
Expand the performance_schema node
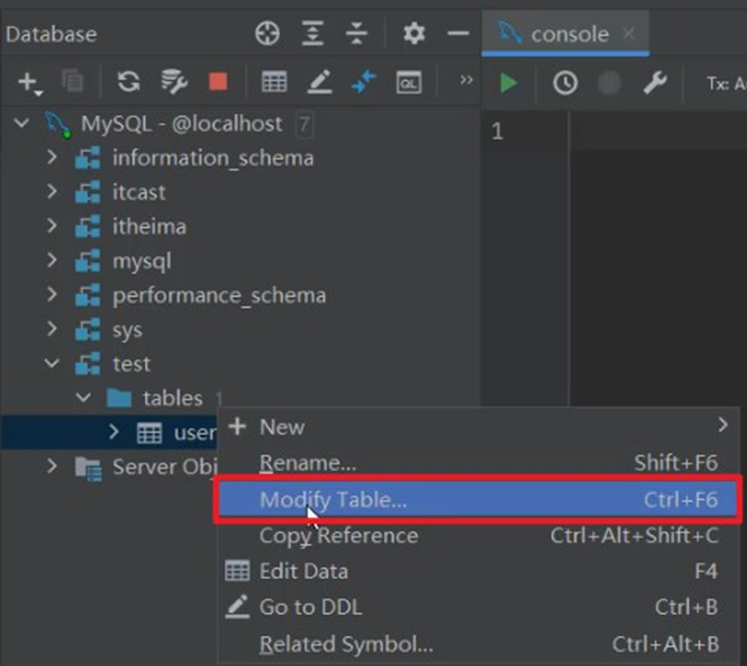tap(53, 296)
